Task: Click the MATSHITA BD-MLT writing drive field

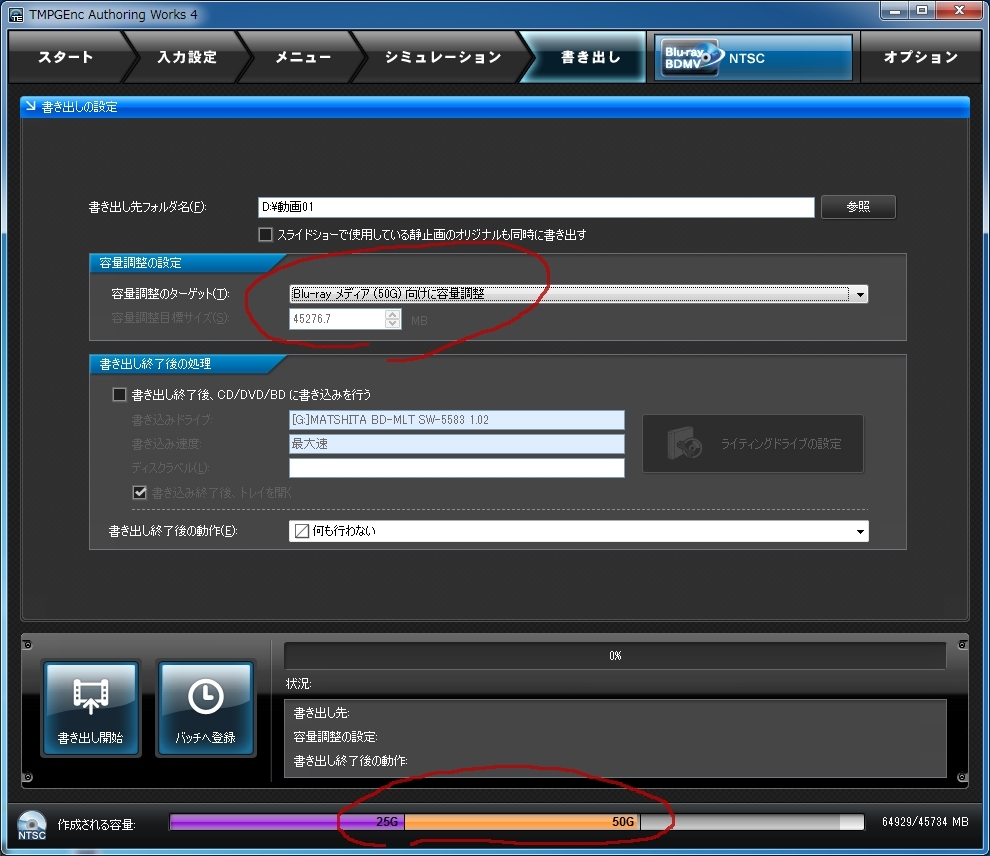Action: [x=456, y=420]
